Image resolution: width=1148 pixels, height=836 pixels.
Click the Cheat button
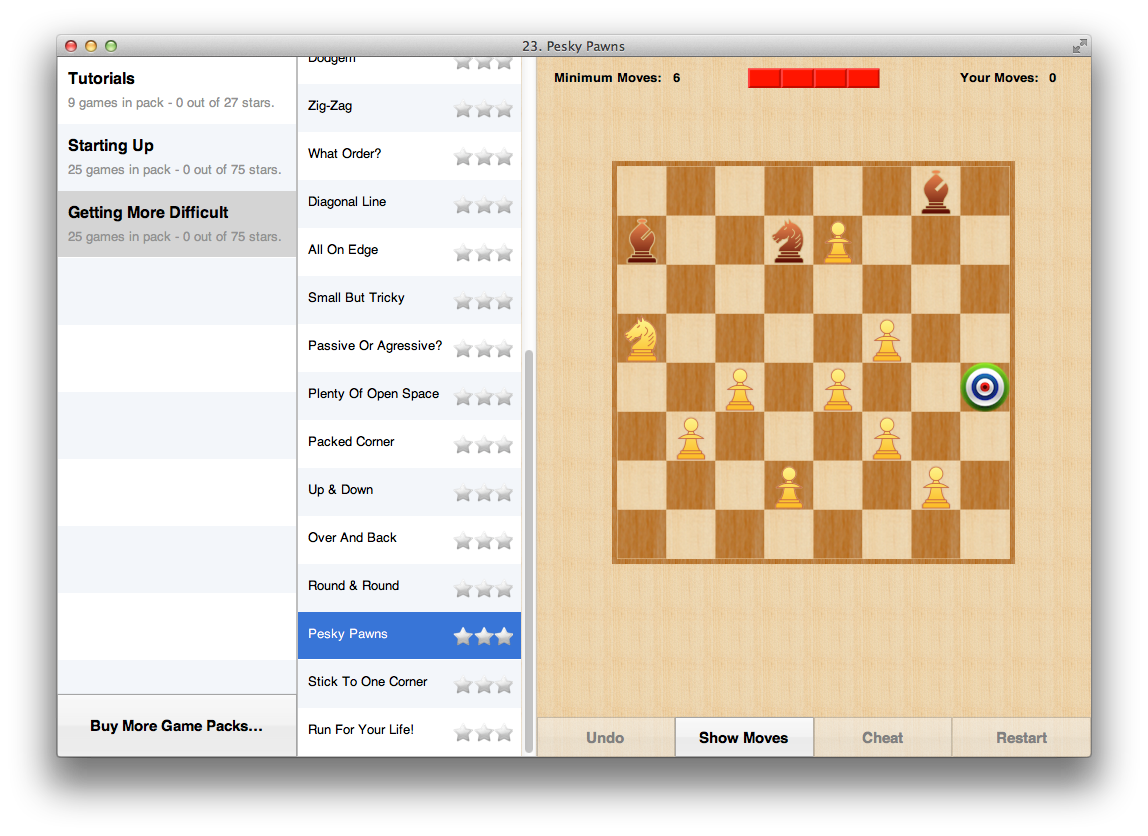[x=882, y=737]
